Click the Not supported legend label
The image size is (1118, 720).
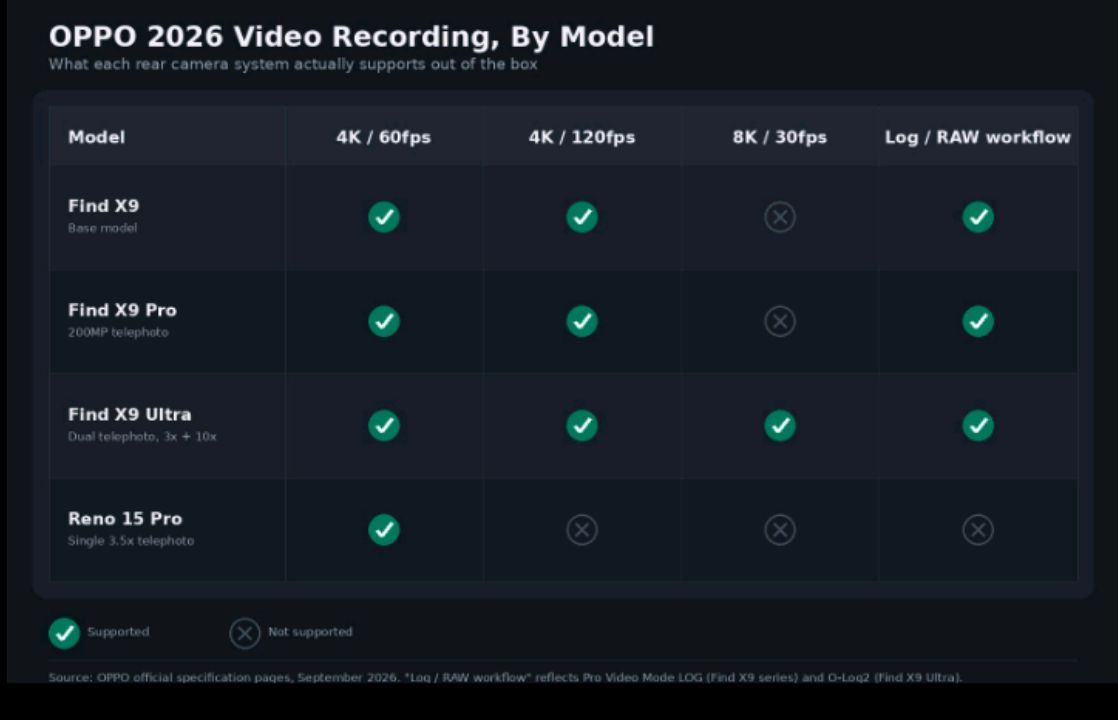click(x=310, y=632)
